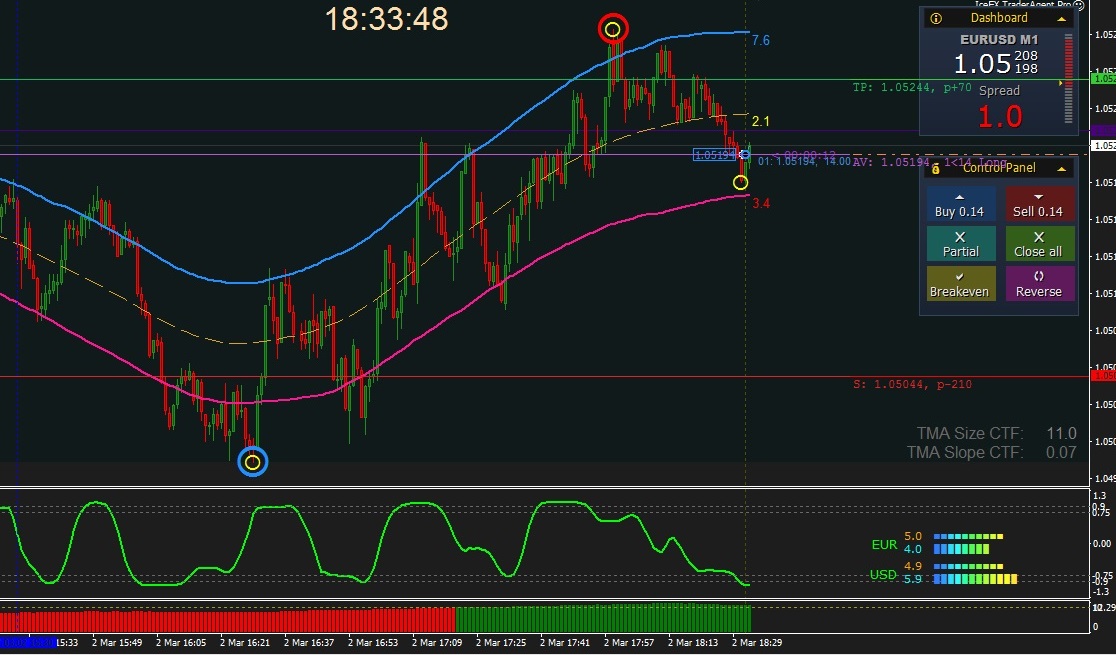Select the Dashboard title bar

pyautogui.click(x=999, y=19)
